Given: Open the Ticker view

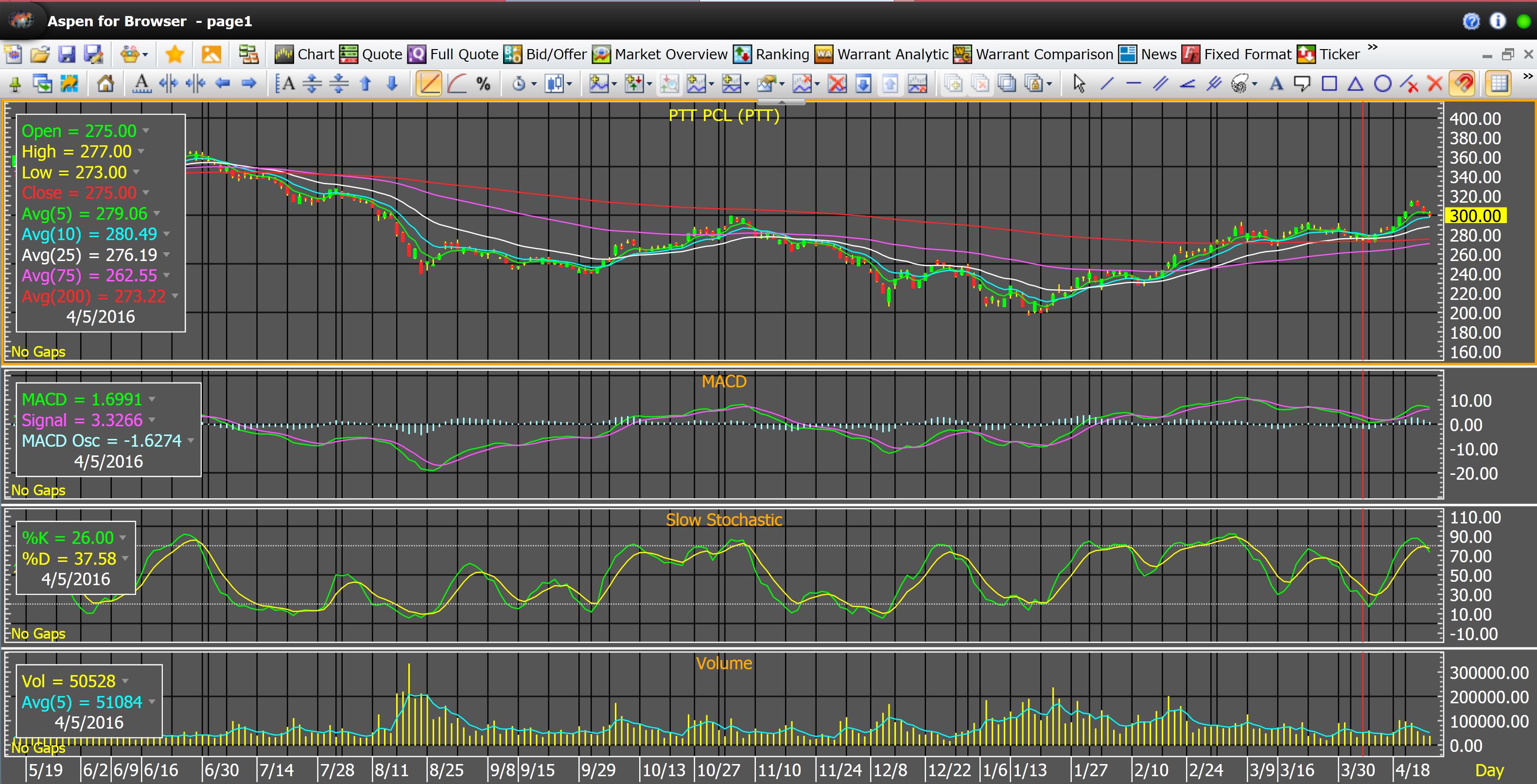Looking at the screenshot, I should pos(1328,54).
